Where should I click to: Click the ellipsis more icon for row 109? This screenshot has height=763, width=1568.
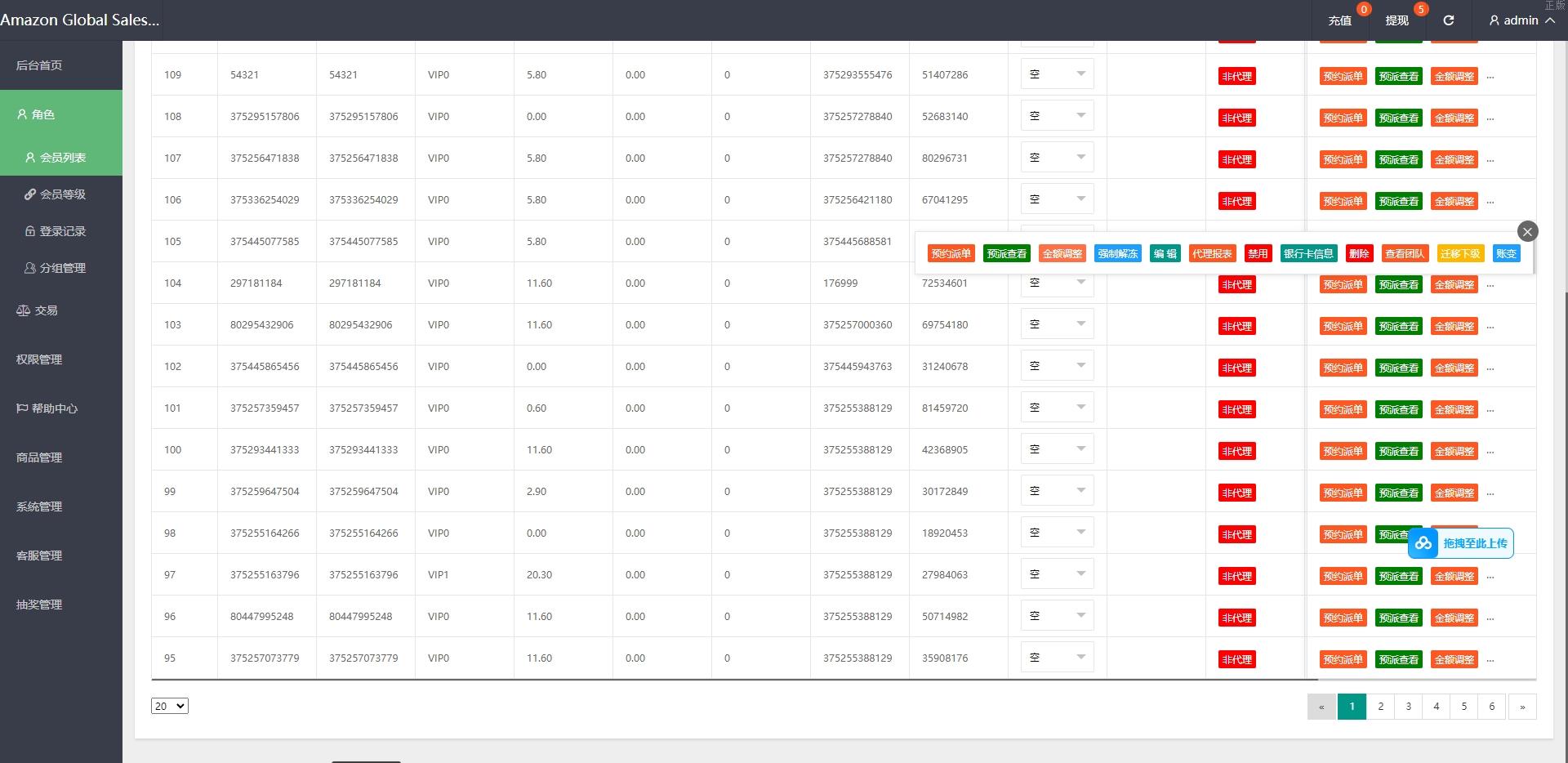(1490, 77)
